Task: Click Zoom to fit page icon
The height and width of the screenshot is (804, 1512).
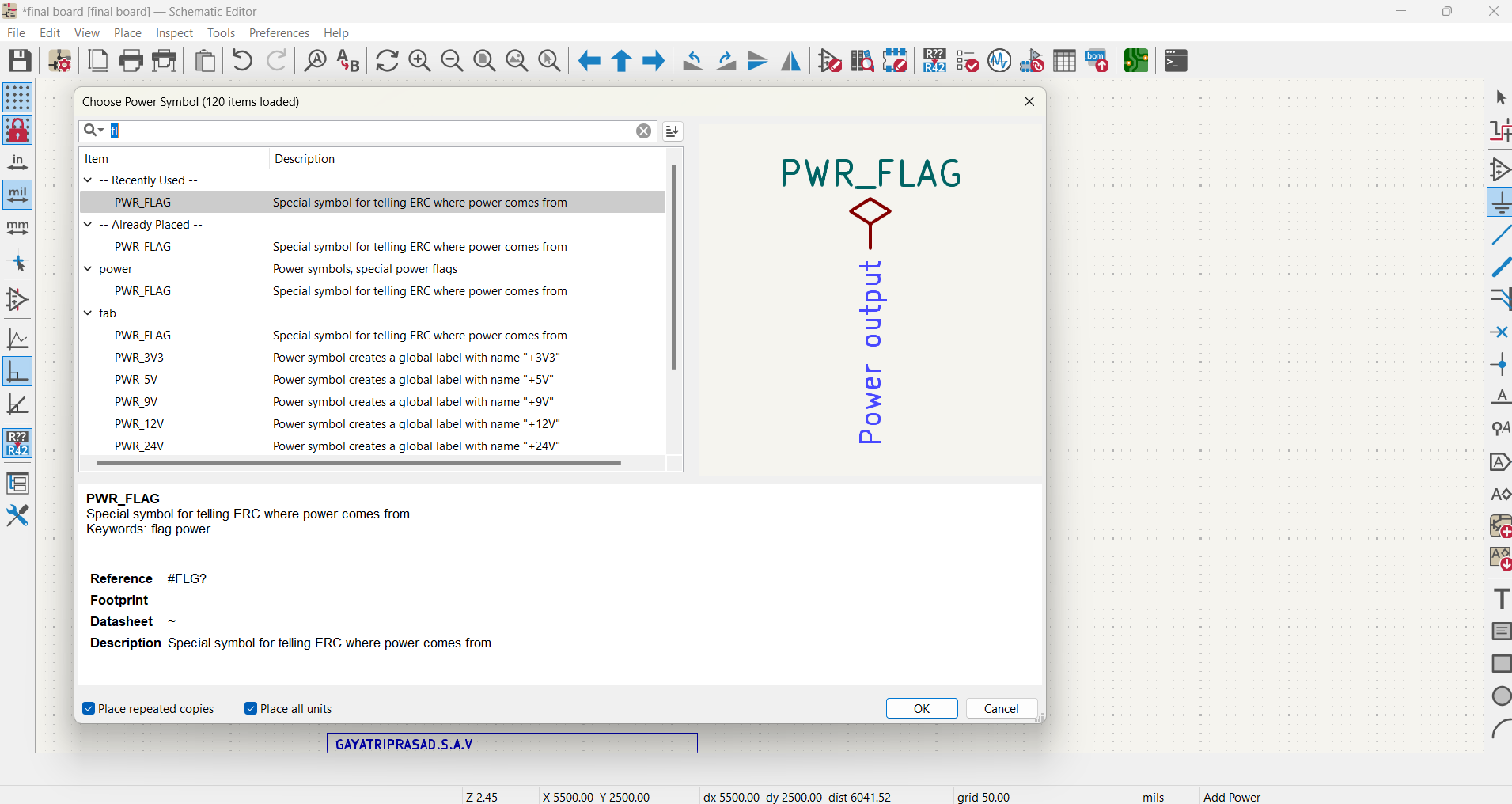Action: coord(484,60)
